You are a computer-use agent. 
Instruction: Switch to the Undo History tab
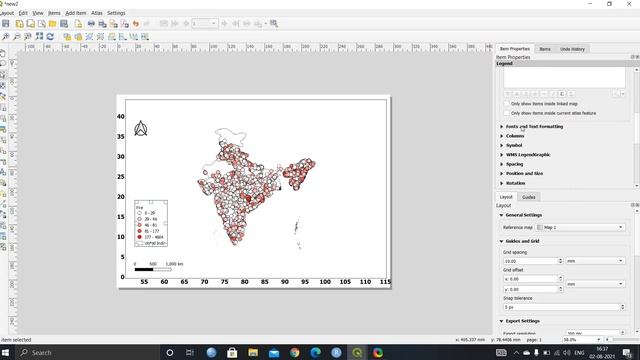coord(572,49)
